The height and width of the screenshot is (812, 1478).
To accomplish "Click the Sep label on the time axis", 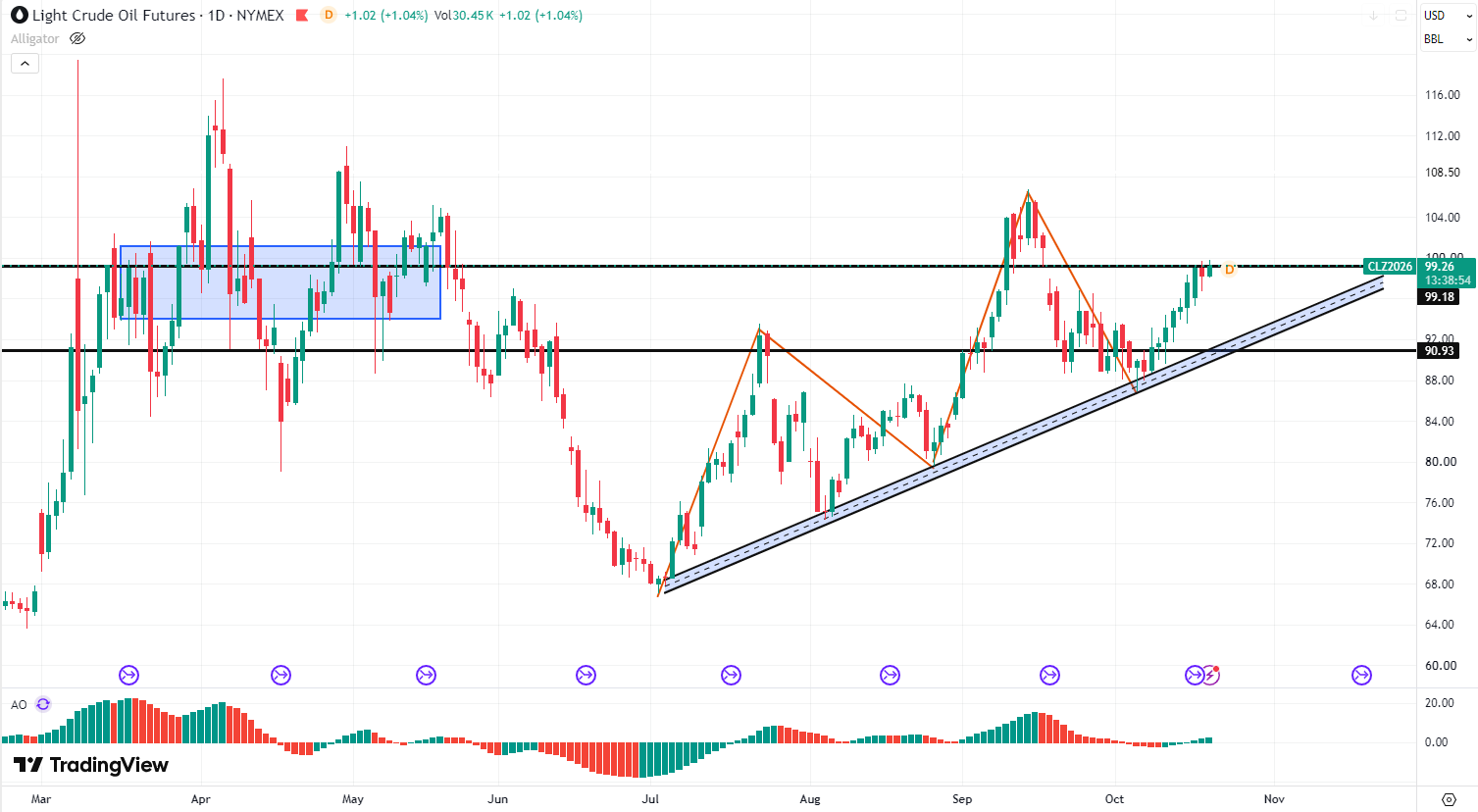I will (962, 799).
